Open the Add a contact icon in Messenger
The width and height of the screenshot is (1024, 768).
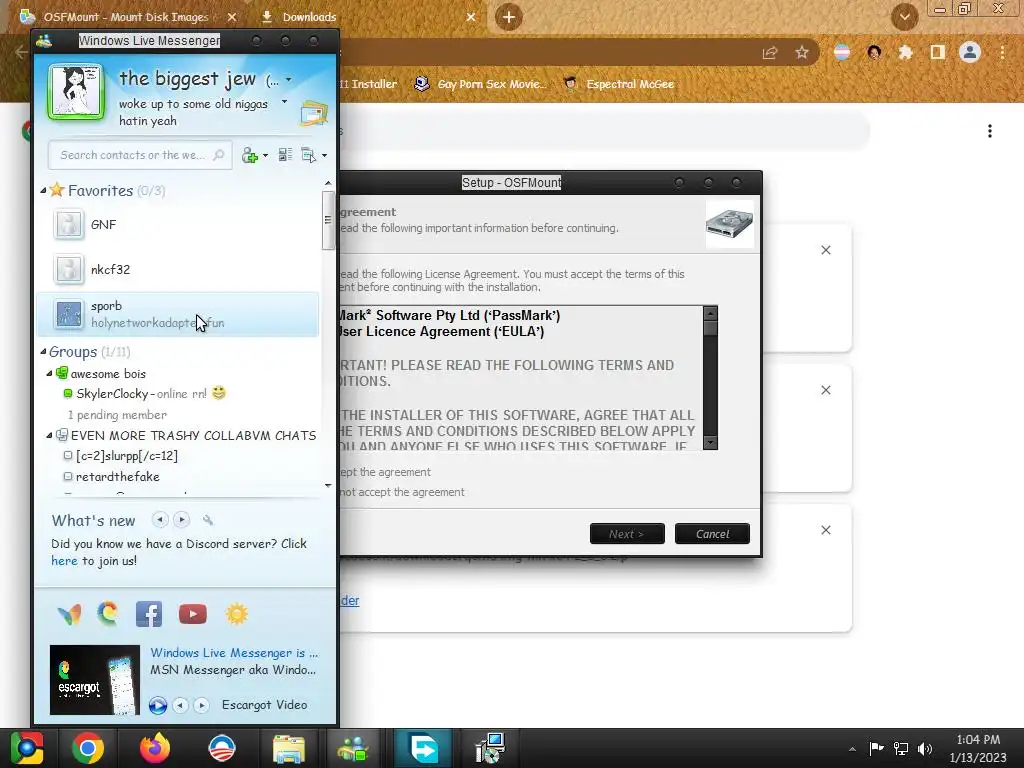coord(249,155)
